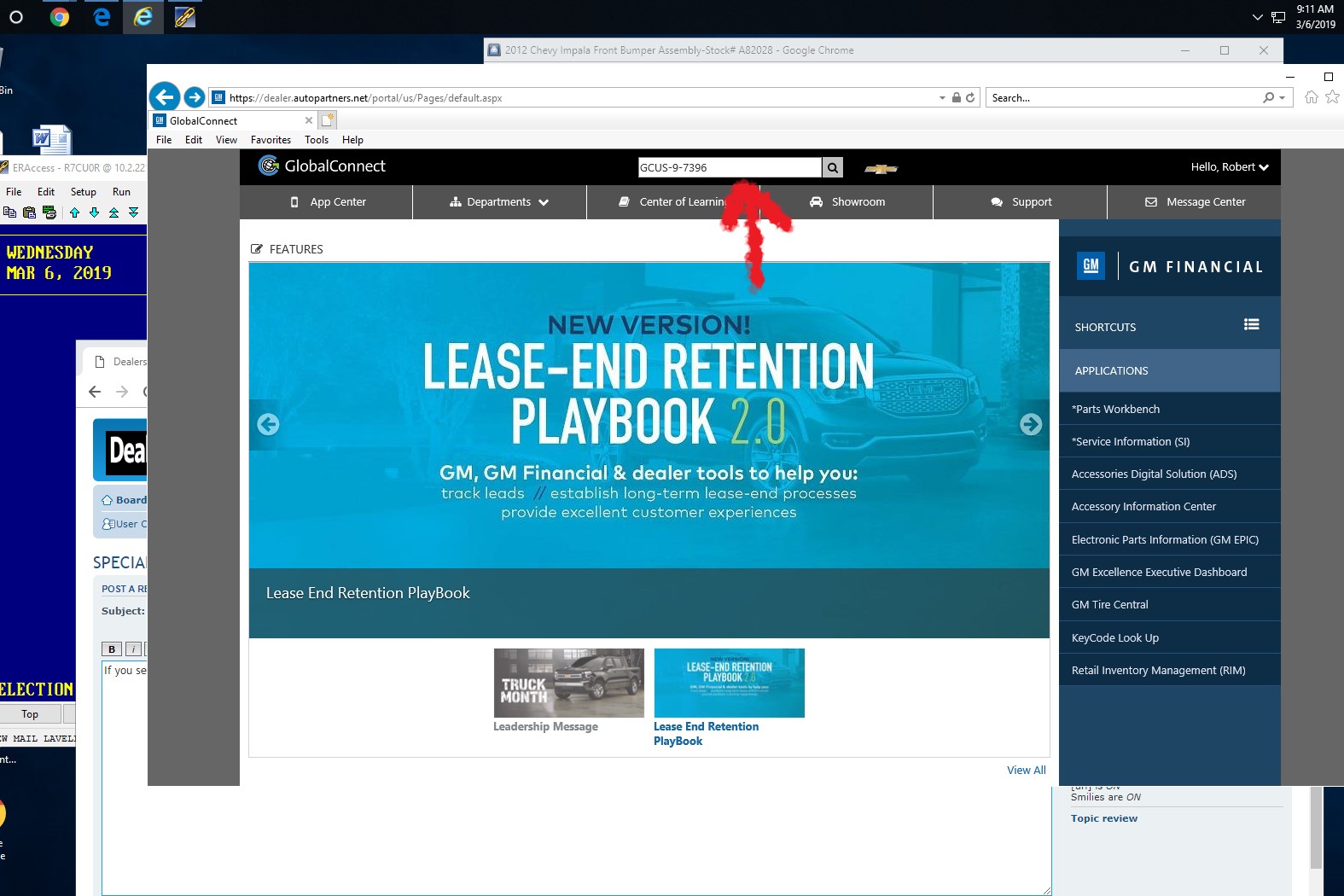Click the Chevrolet bowtie brand icon

pos(881,168)
